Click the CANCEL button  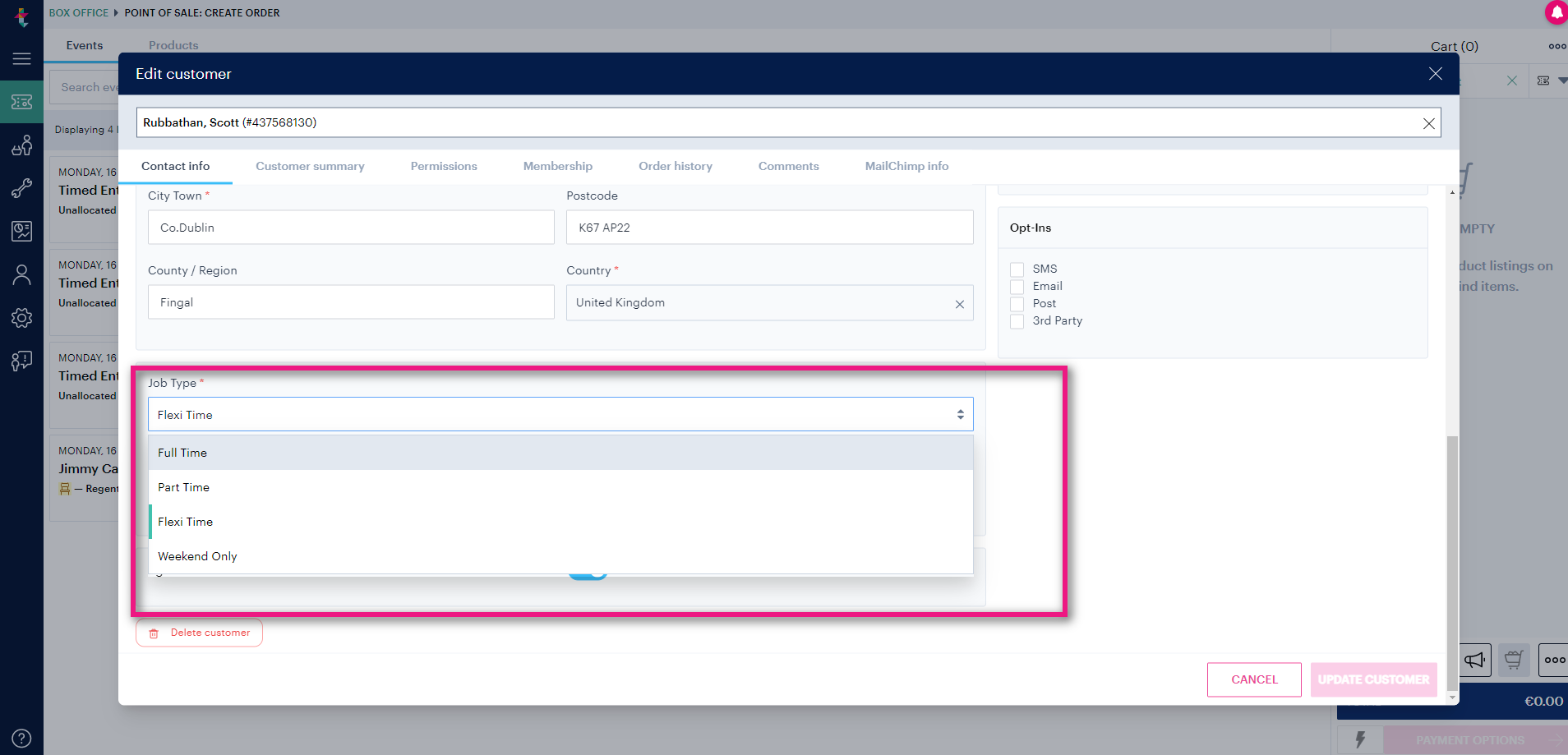click(x=1254, y=679)
